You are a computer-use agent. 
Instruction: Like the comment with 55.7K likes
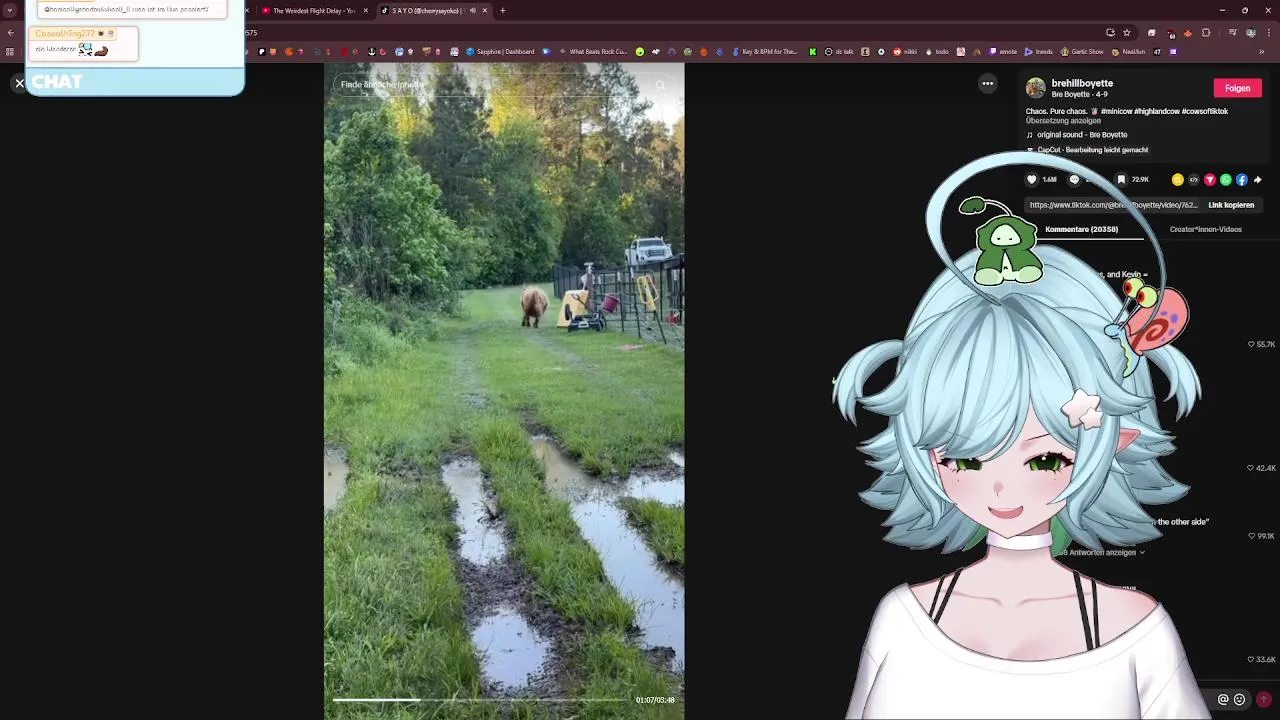[x=1251, y=344]
